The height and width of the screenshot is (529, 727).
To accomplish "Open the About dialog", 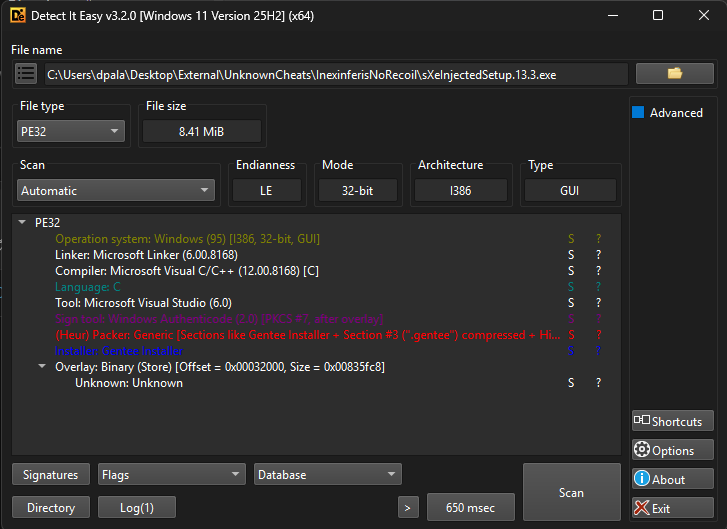I will tap(673, 479).
